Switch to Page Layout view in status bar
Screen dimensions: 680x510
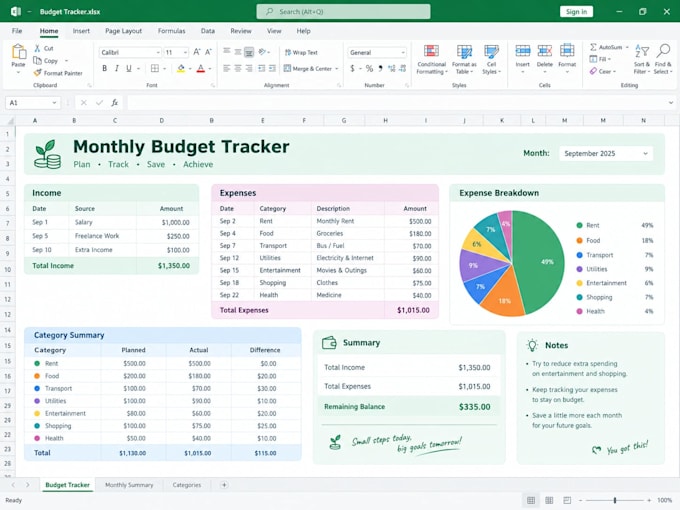549,500
